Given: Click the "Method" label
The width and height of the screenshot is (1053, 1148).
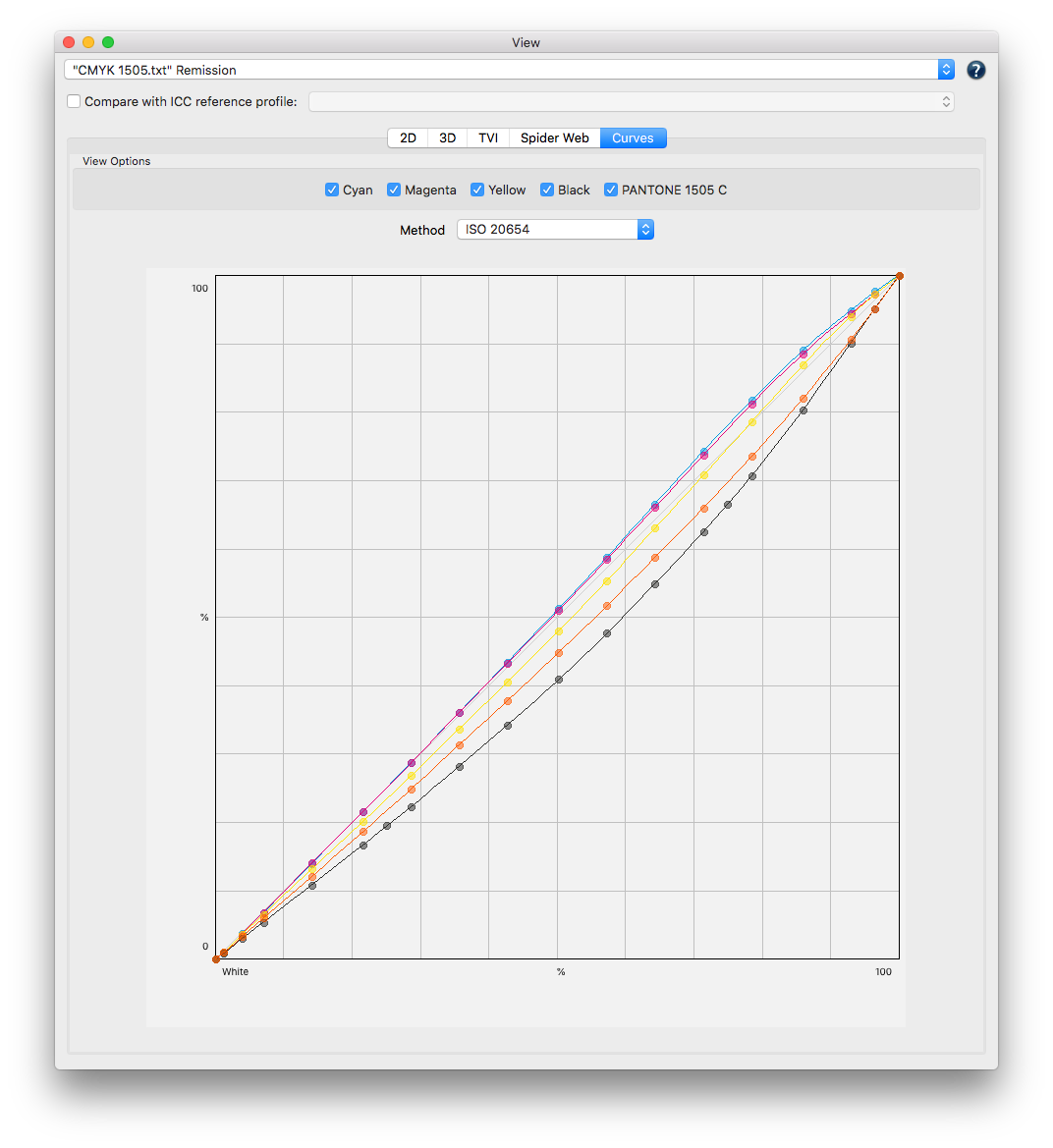Looking at the screenshot, I should pyautogui.click(x=421, y=230).
